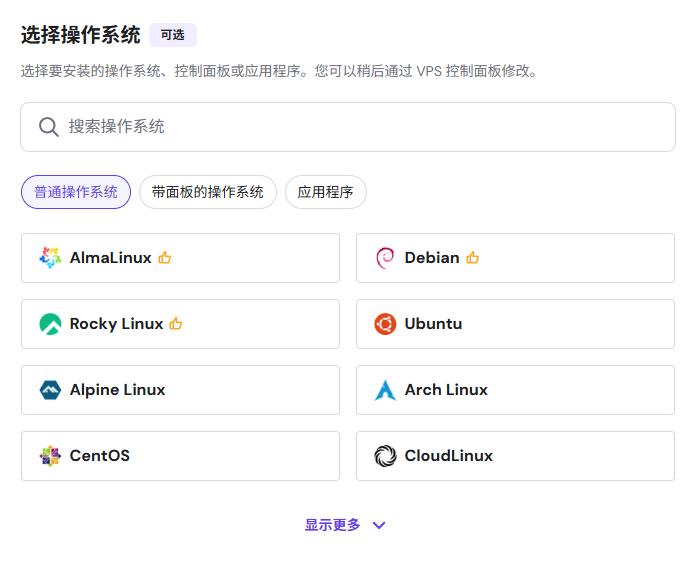Click the CloudLinux logo icon
This screenshot has height=563, width=690.
[385, 456]
